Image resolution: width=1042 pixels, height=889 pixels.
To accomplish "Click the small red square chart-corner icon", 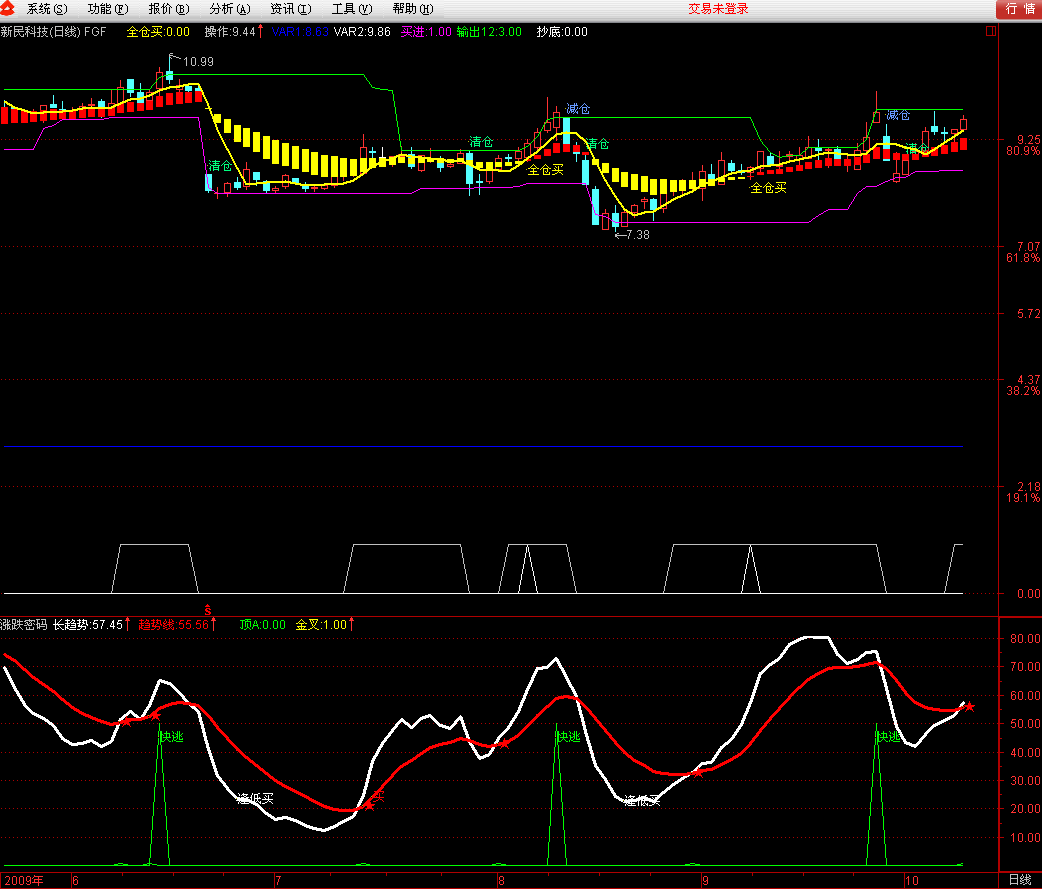I will click(x=991, y=31).
